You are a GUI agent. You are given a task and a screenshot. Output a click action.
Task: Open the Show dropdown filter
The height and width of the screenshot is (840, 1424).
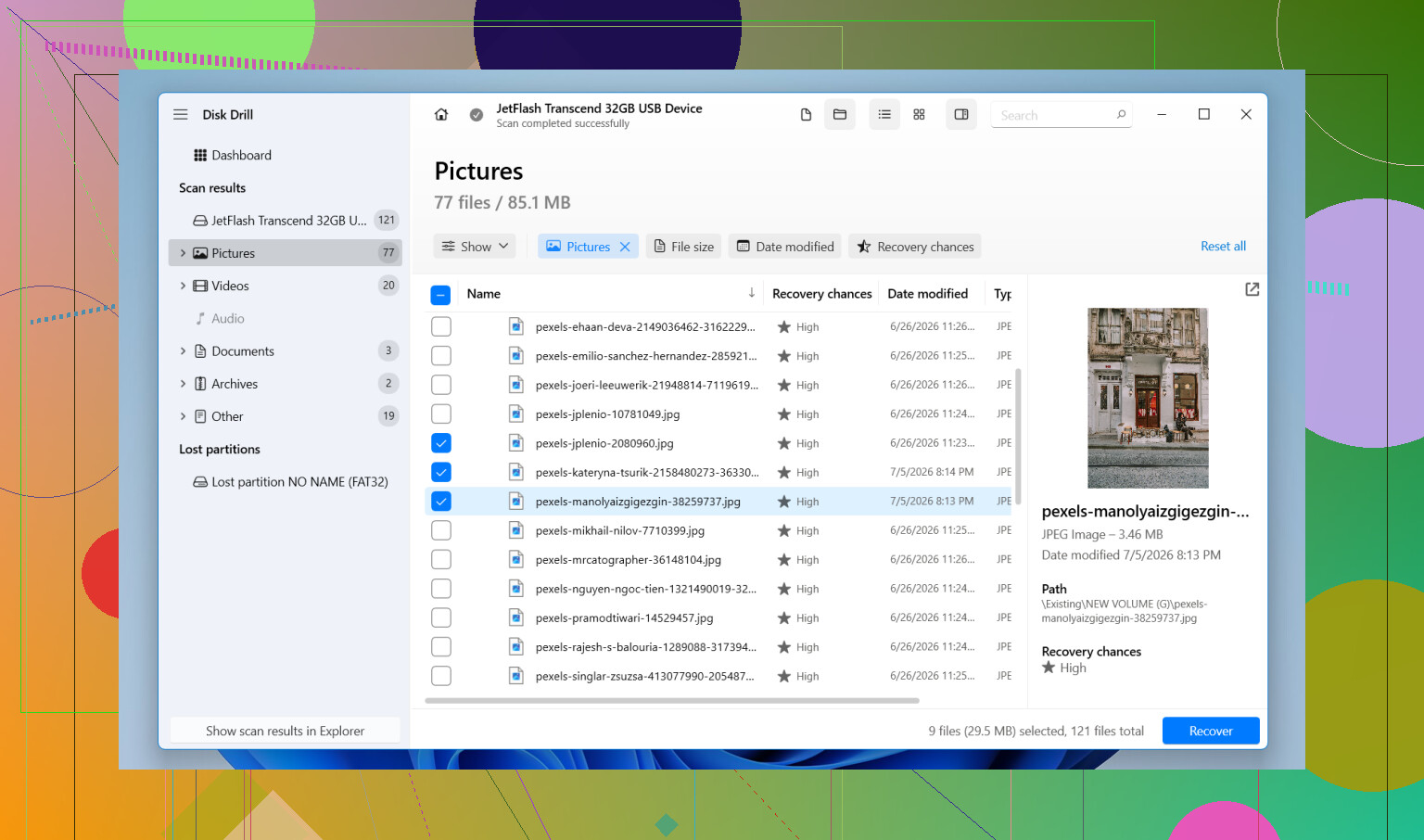tap(475, 247)
